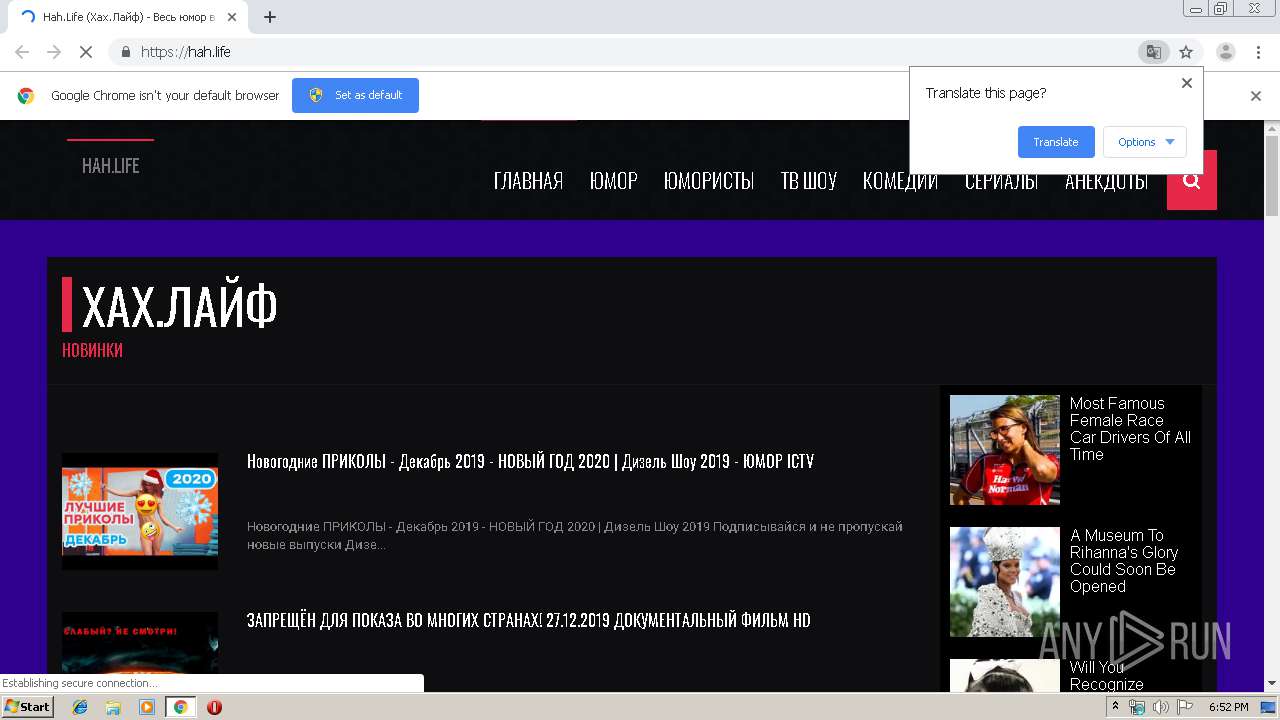
Task: Open the Windows Start menu
Action: (27, 707)
